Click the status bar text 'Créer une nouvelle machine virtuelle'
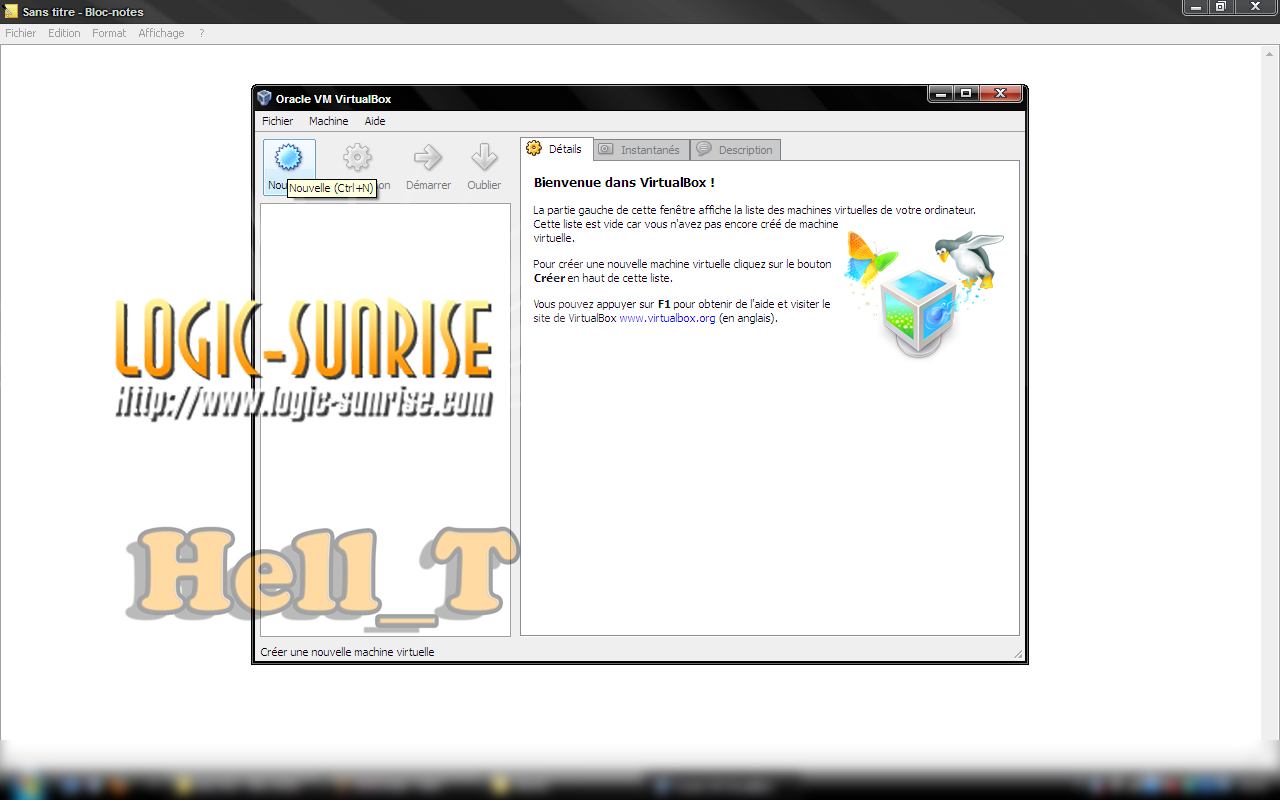 (x=347, y=652)
